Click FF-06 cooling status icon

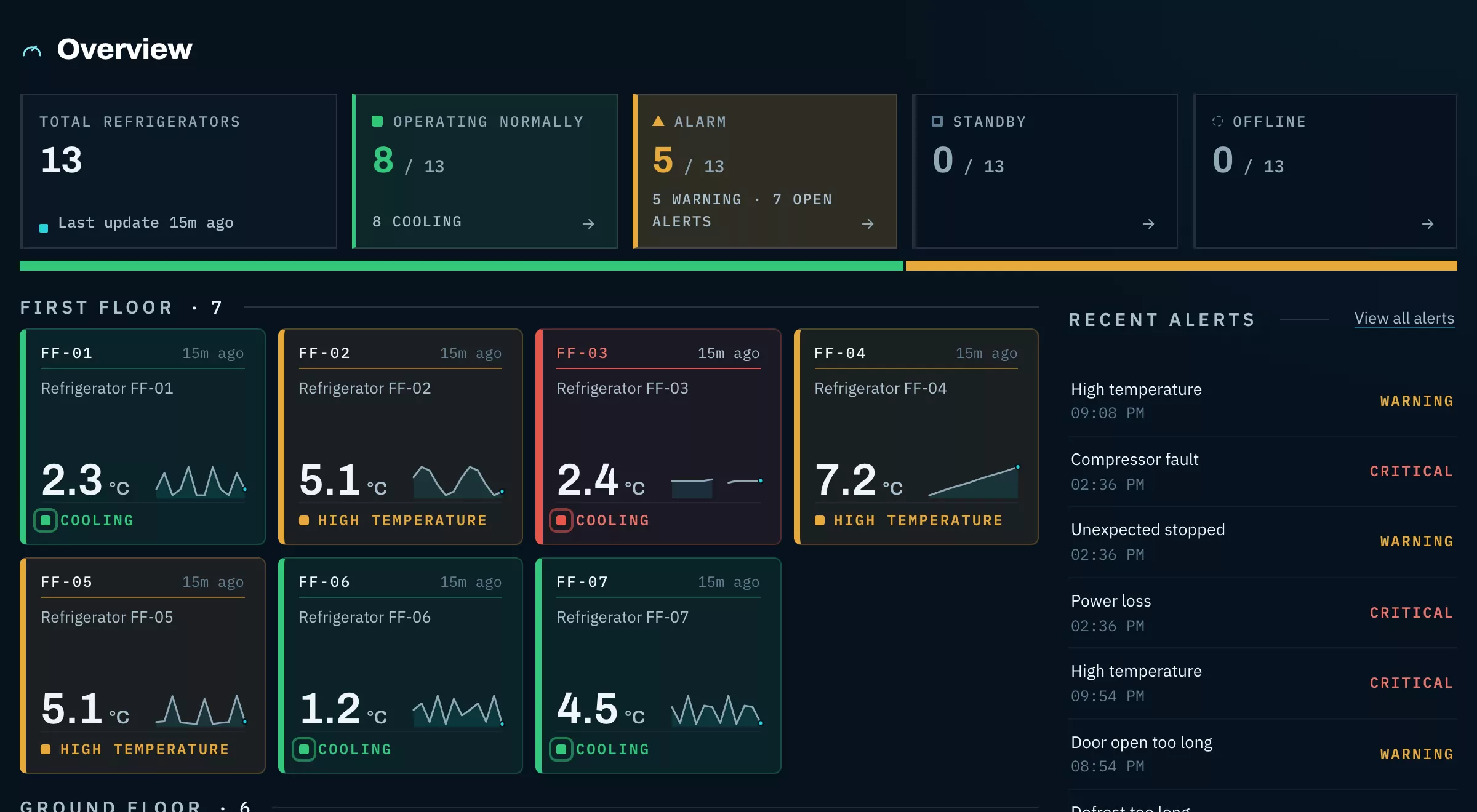tap(303, 749)
